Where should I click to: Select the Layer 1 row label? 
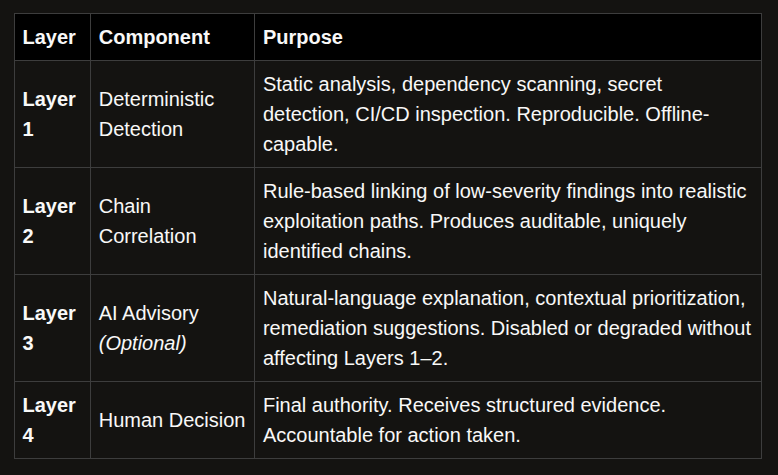pyautogui.click(x=49, y=114)
